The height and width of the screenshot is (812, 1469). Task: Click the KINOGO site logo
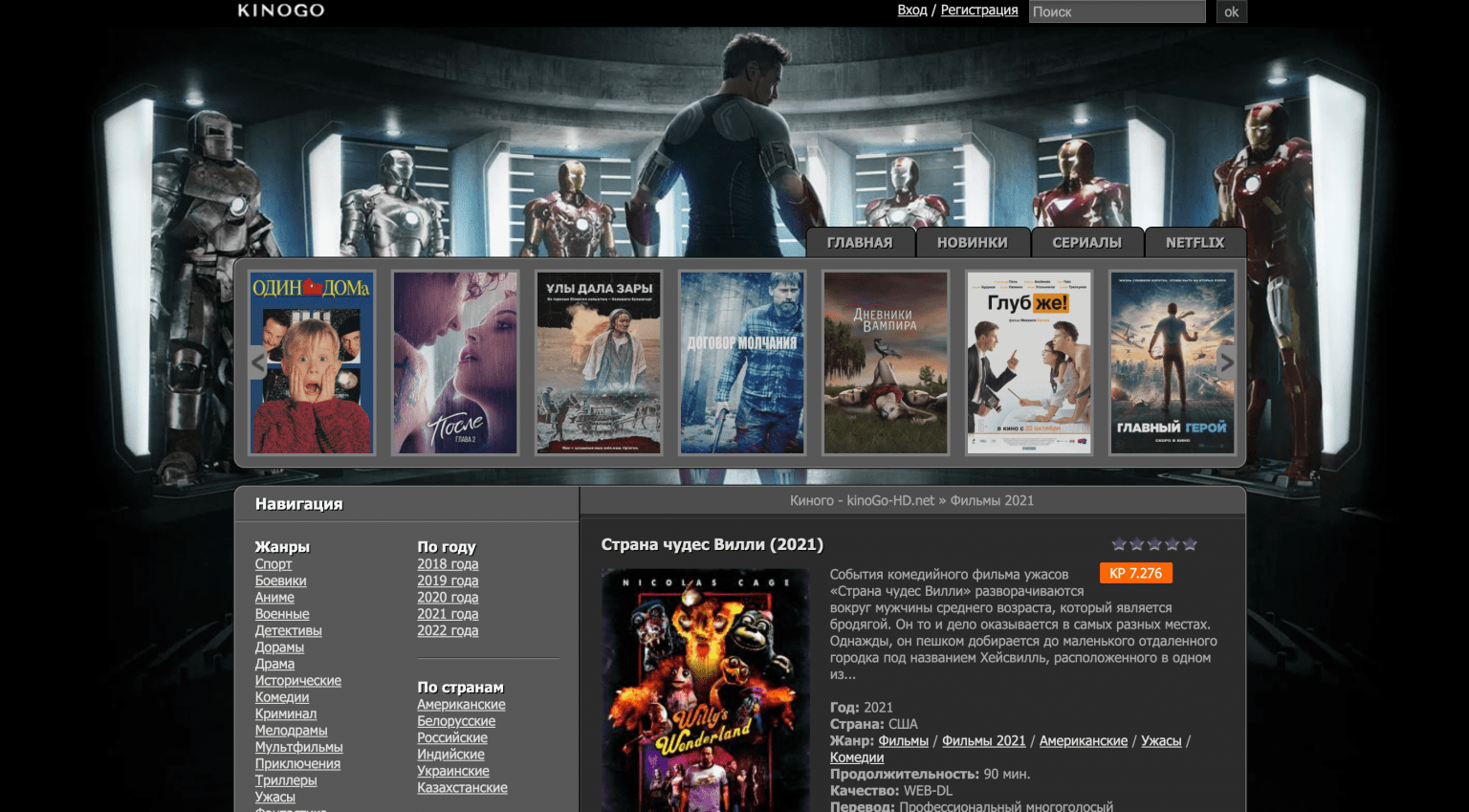[x=281, y=11]
